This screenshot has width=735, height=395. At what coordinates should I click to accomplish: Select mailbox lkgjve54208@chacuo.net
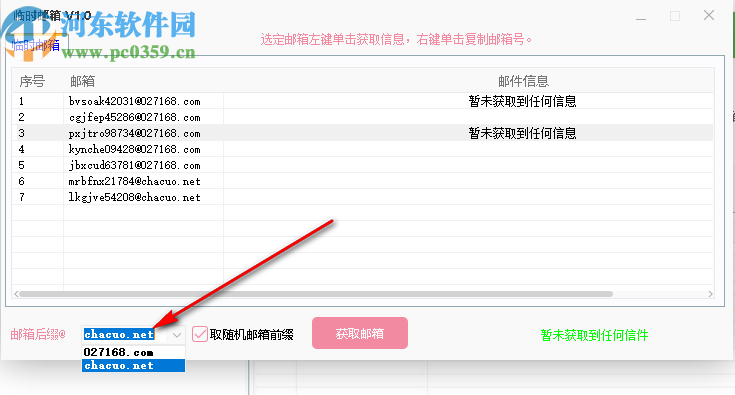pos(135,197)
